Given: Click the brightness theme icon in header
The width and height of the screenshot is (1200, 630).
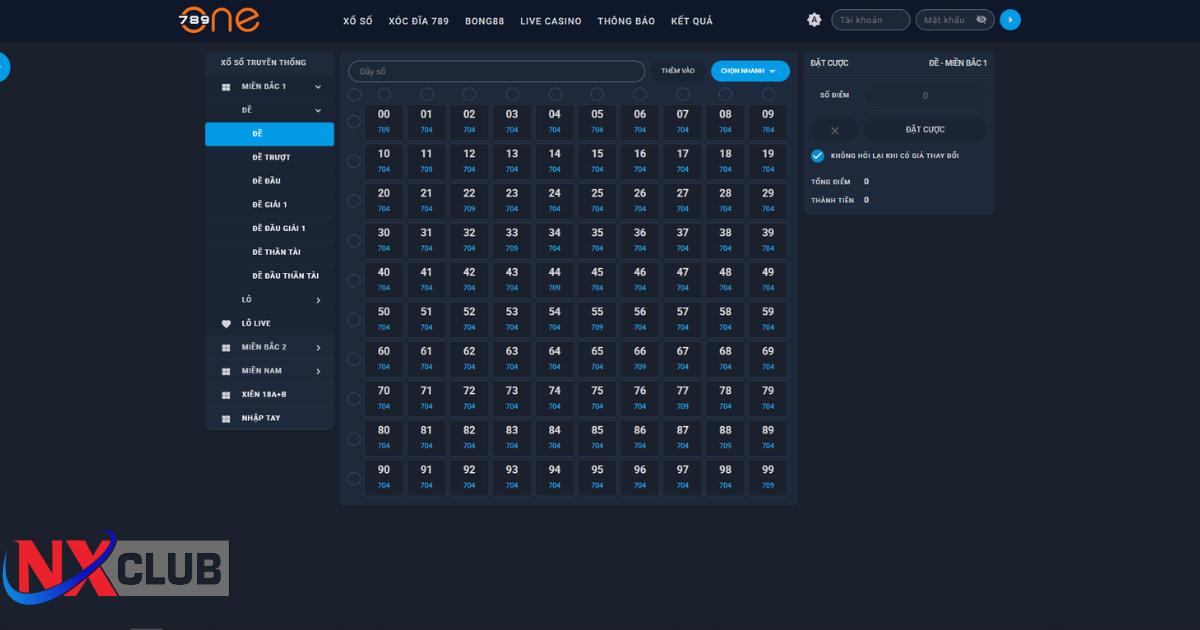Looking at the screenshot, I should [x=814, y=20].
